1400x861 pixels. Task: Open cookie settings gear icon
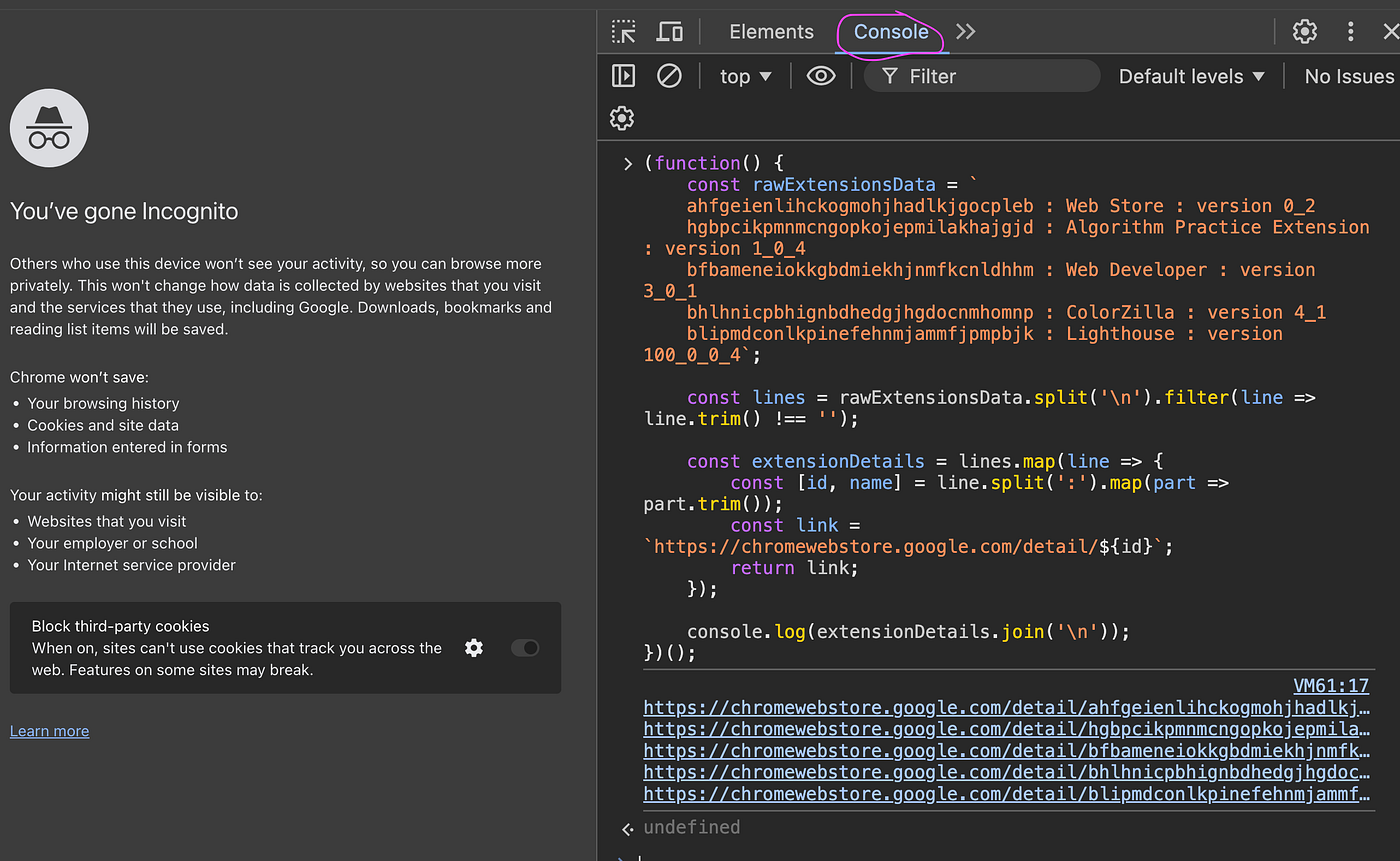coord(474,648)
